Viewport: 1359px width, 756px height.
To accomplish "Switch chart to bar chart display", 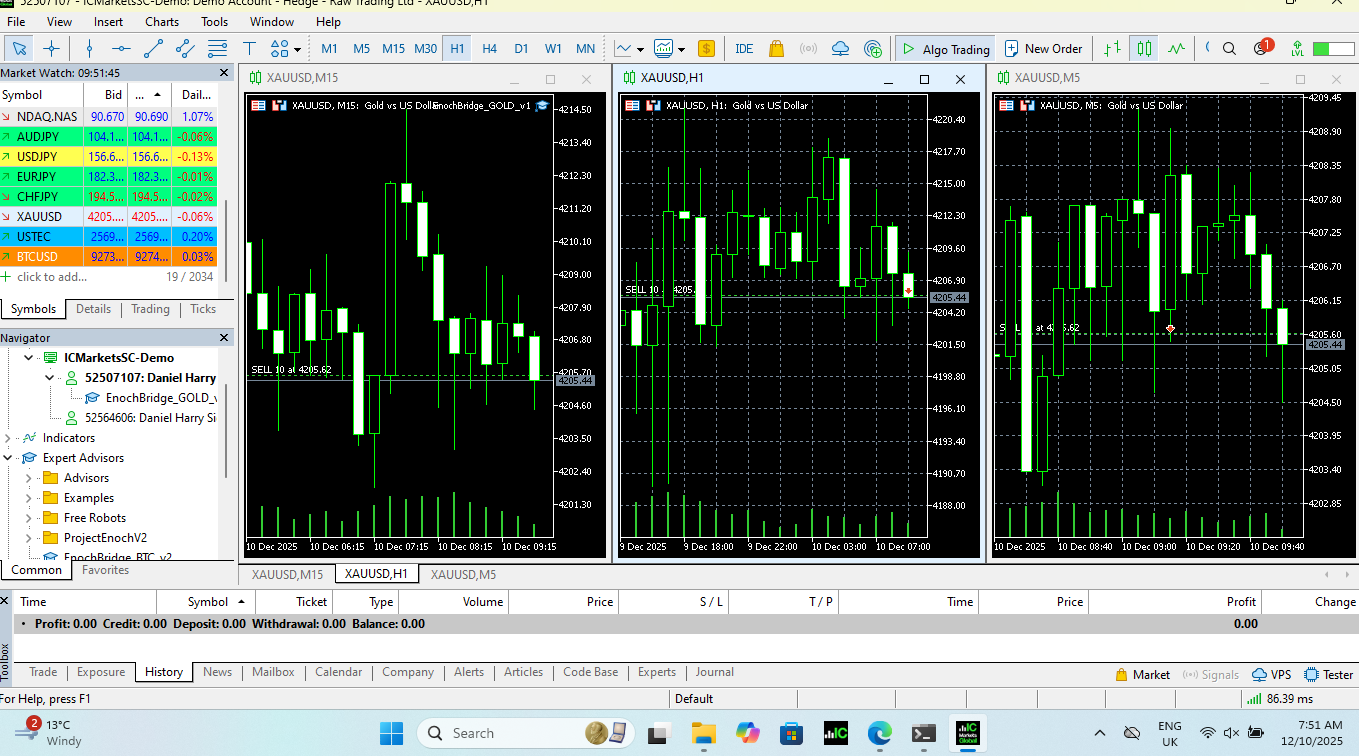I will click(x=1112, y=48).
